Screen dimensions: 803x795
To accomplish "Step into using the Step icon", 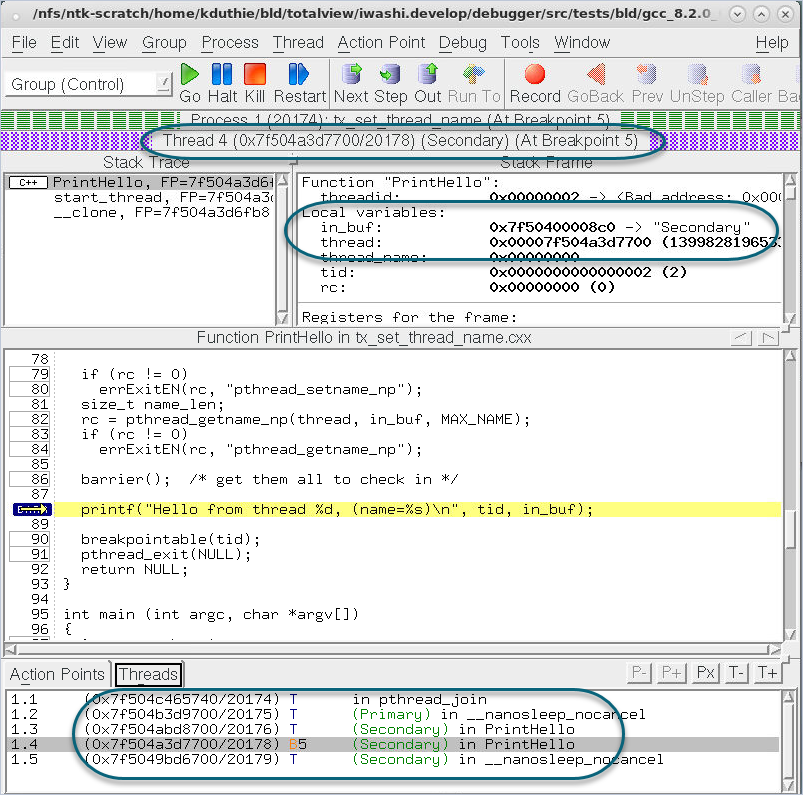I will (x=390, y=82).
